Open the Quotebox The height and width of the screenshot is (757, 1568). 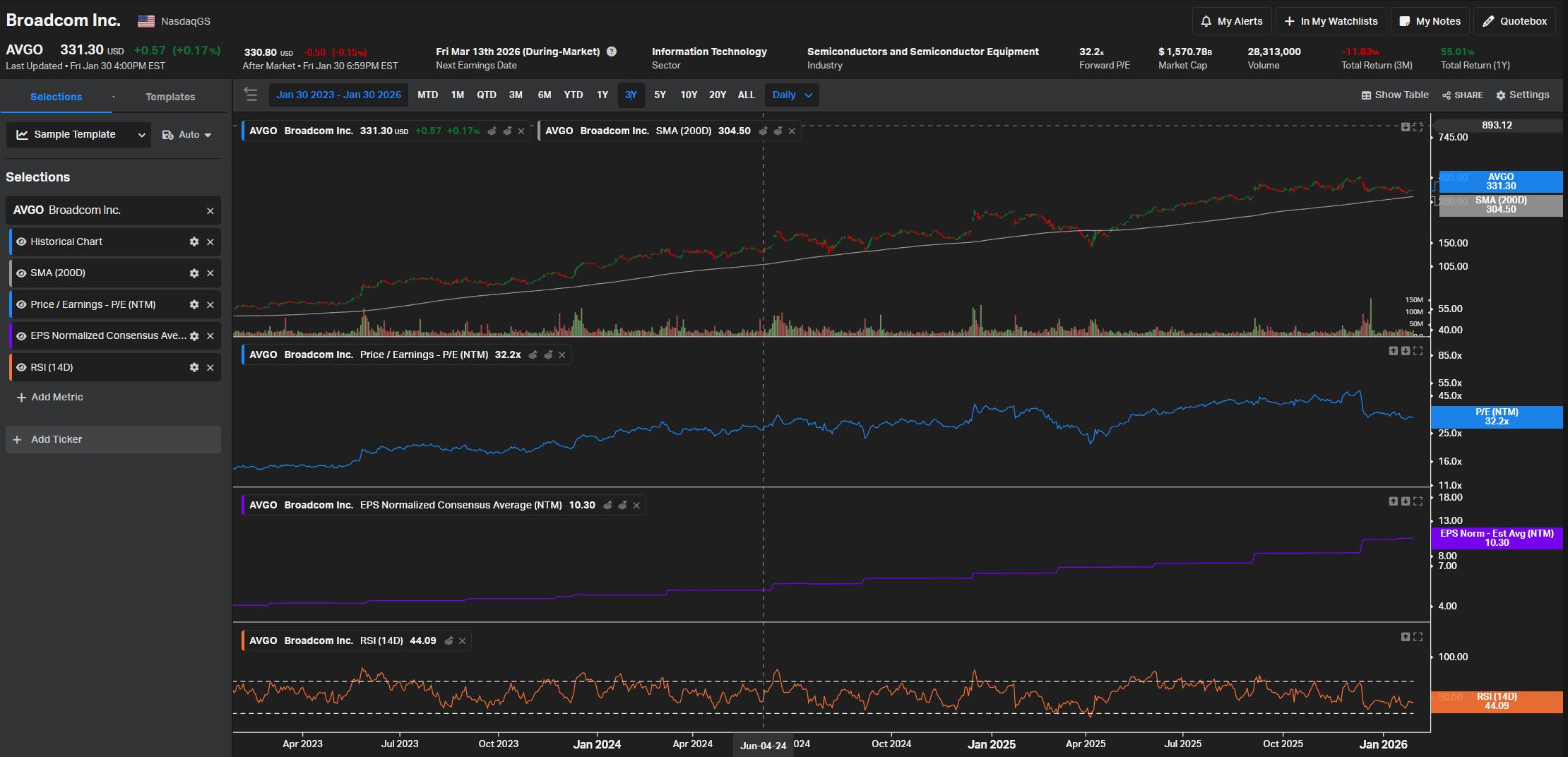(1514, 21)
